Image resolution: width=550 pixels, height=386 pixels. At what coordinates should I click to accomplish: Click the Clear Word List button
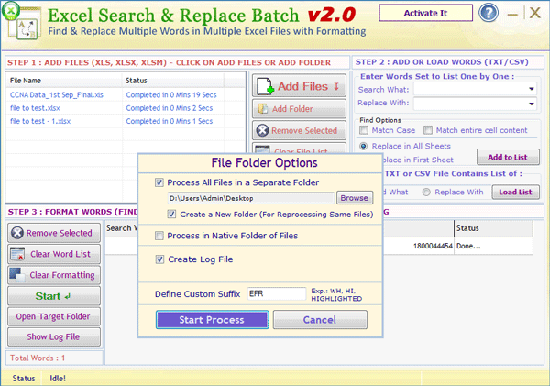pyautogui.click(x=54, y=254)
